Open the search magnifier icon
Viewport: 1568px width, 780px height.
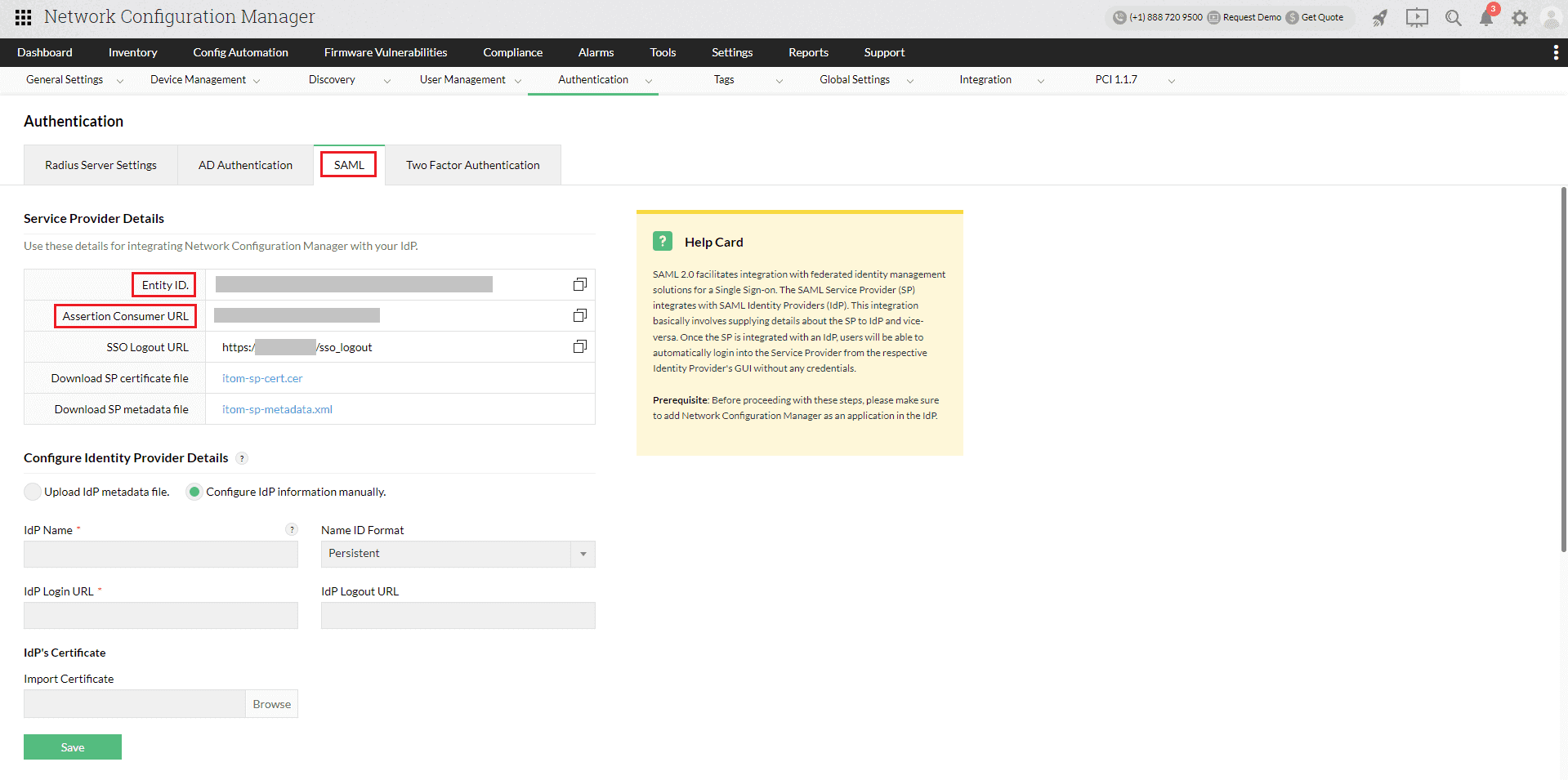click(x=1453, y=18)
